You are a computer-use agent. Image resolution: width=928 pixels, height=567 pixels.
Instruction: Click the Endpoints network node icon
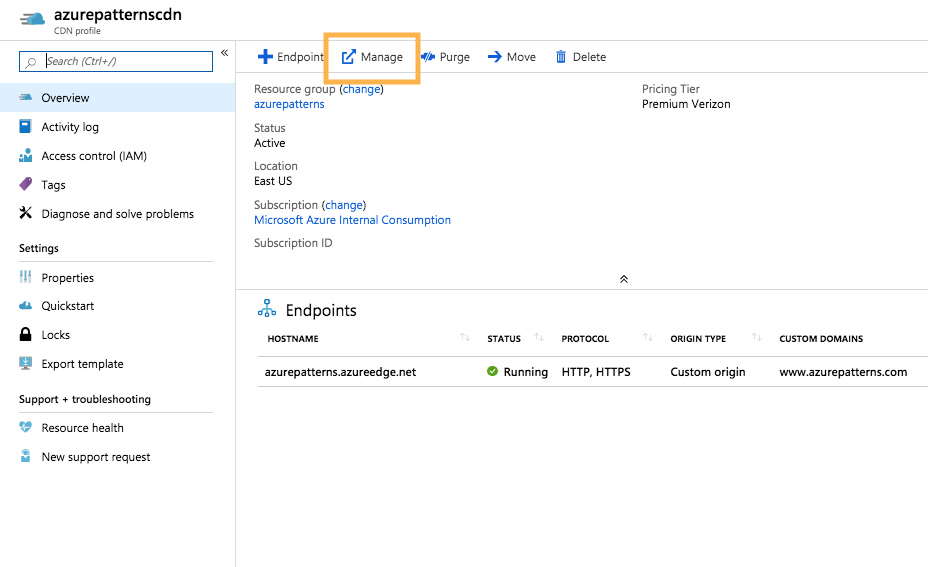[267, 308]
